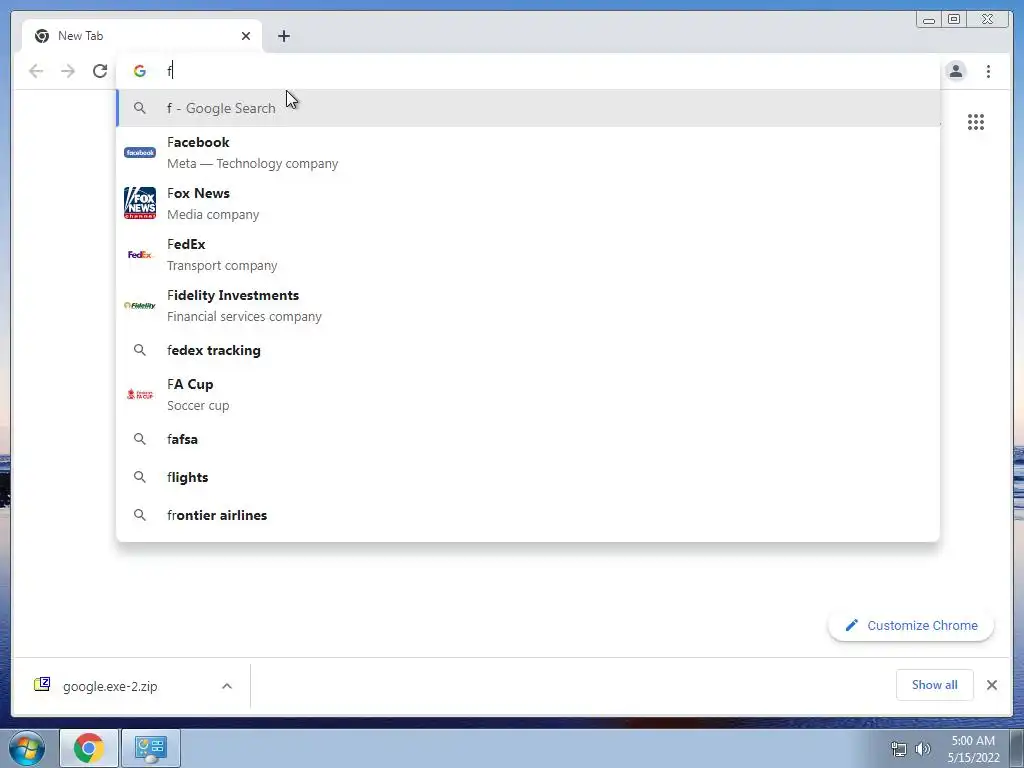Click the browser forward arrow
The width and height of the screenshot is (1024, 768).
(68, 71)
